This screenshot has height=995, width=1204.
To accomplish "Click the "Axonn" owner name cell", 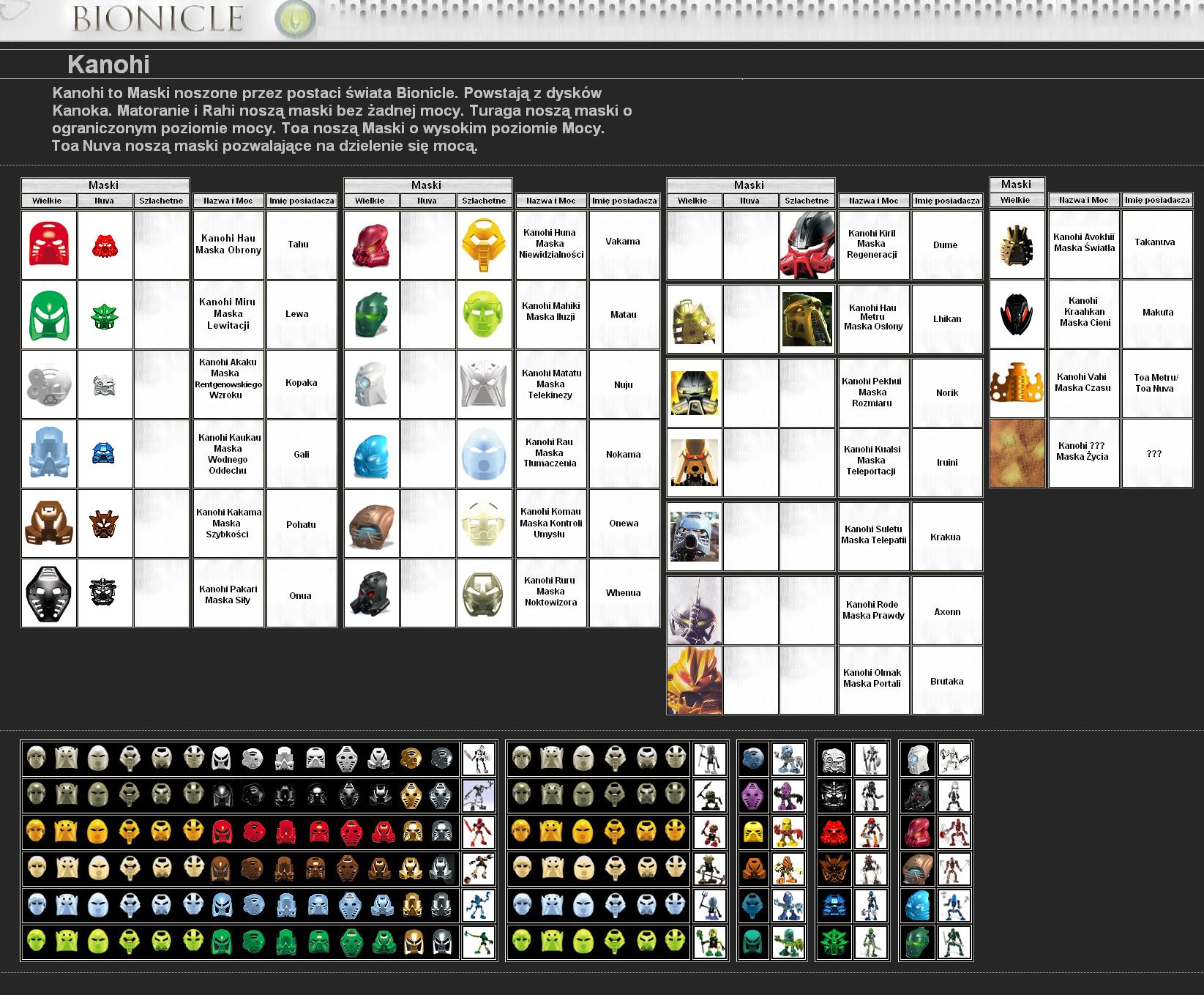I will 946,611.
